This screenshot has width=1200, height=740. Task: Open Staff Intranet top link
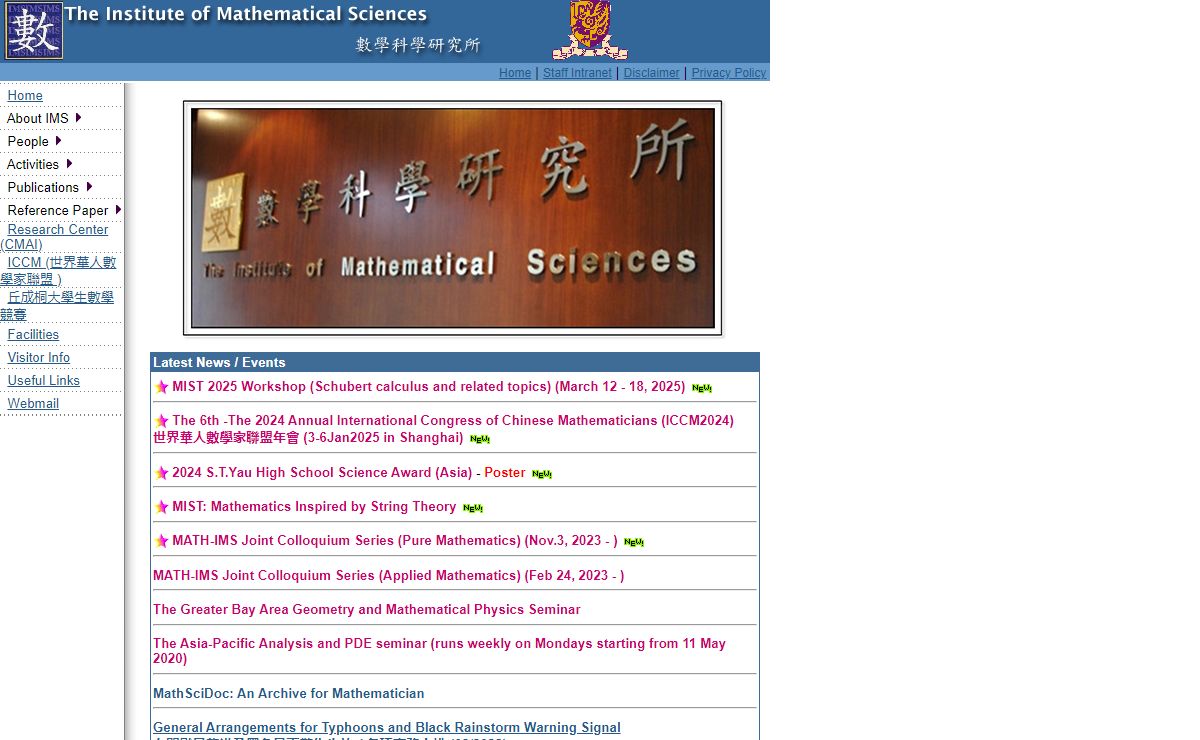577,73
